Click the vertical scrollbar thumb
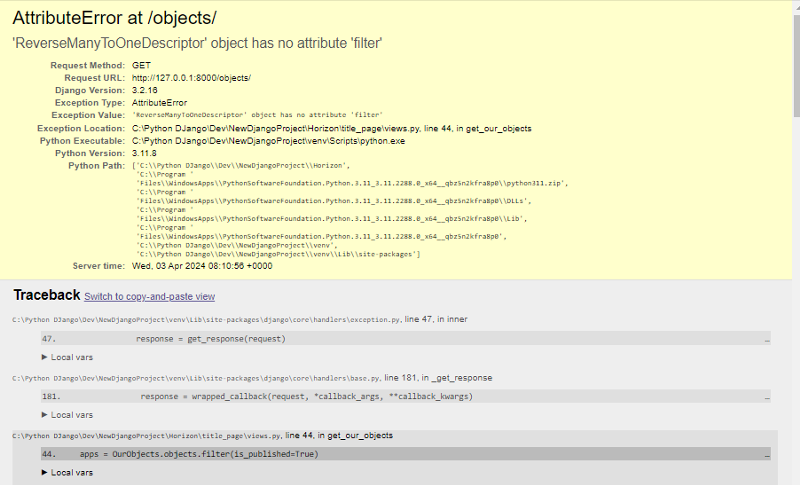Viewport: 800px width, 485px height. pos(794,60)
